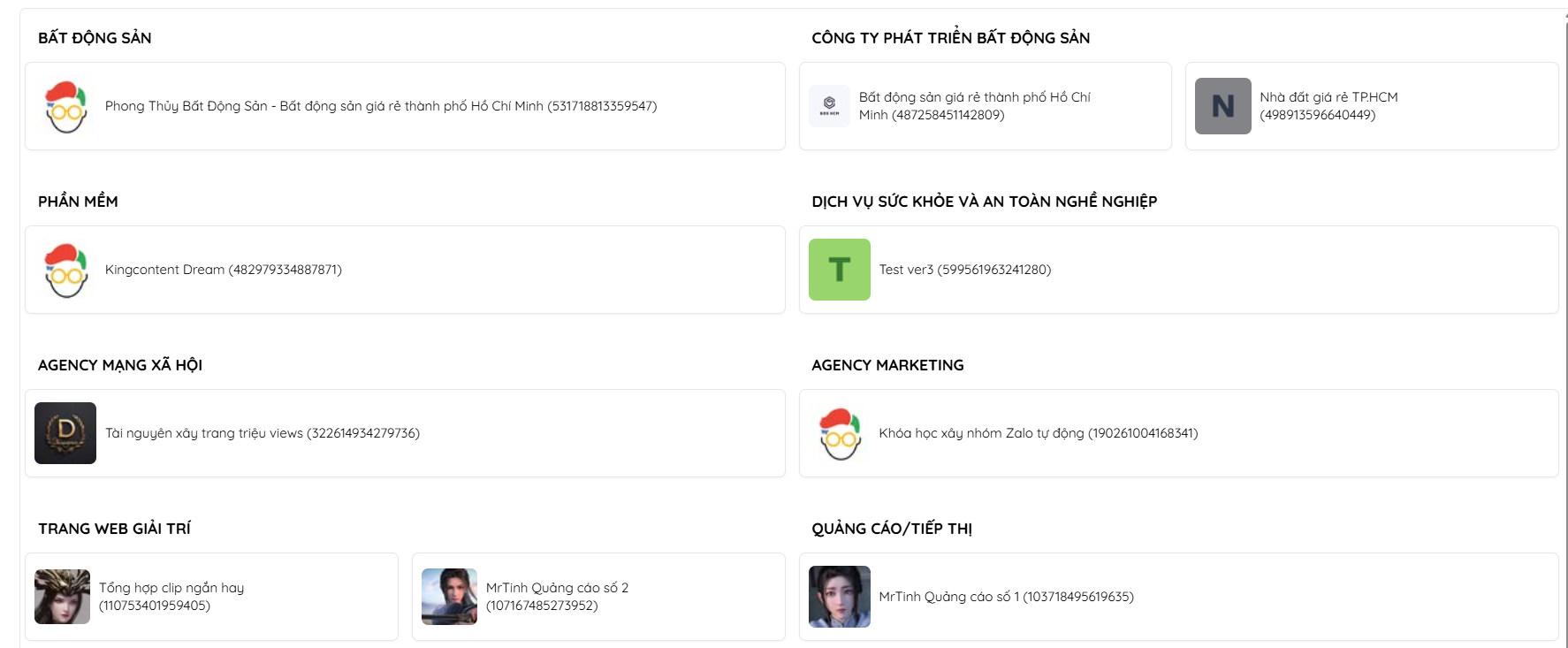
Task: Click the small Bất động sản HCM logo
Action: coord(829,106)
